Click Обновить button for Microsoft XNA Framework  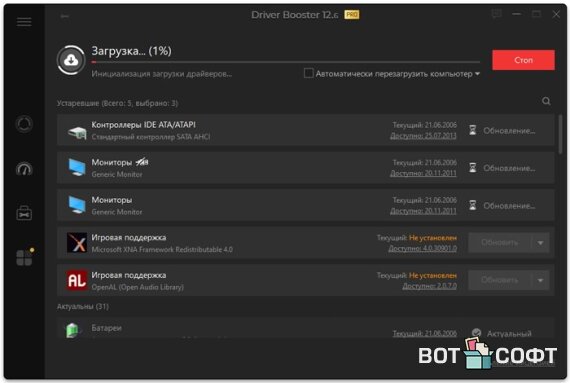(500, 243)
